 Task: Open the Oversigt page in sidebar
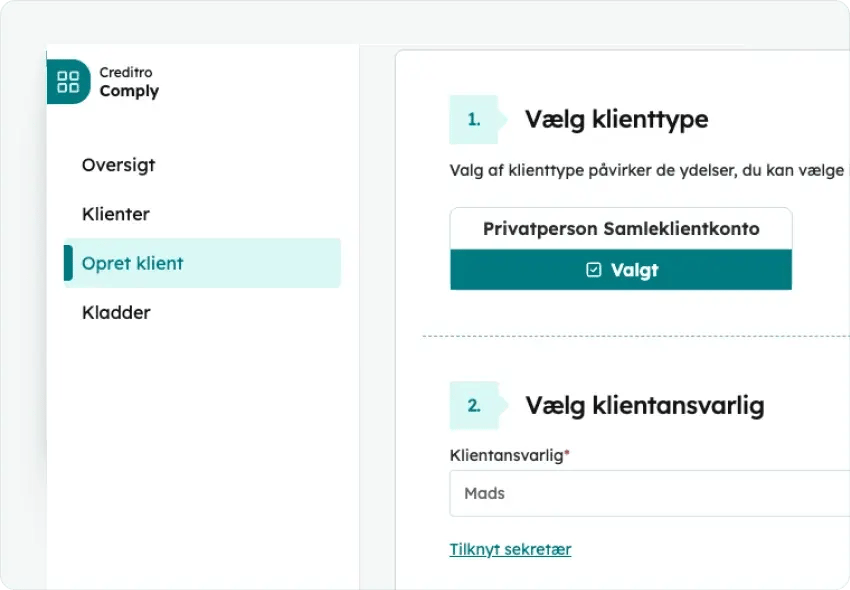pyautogui.click(x=118, y=165)
